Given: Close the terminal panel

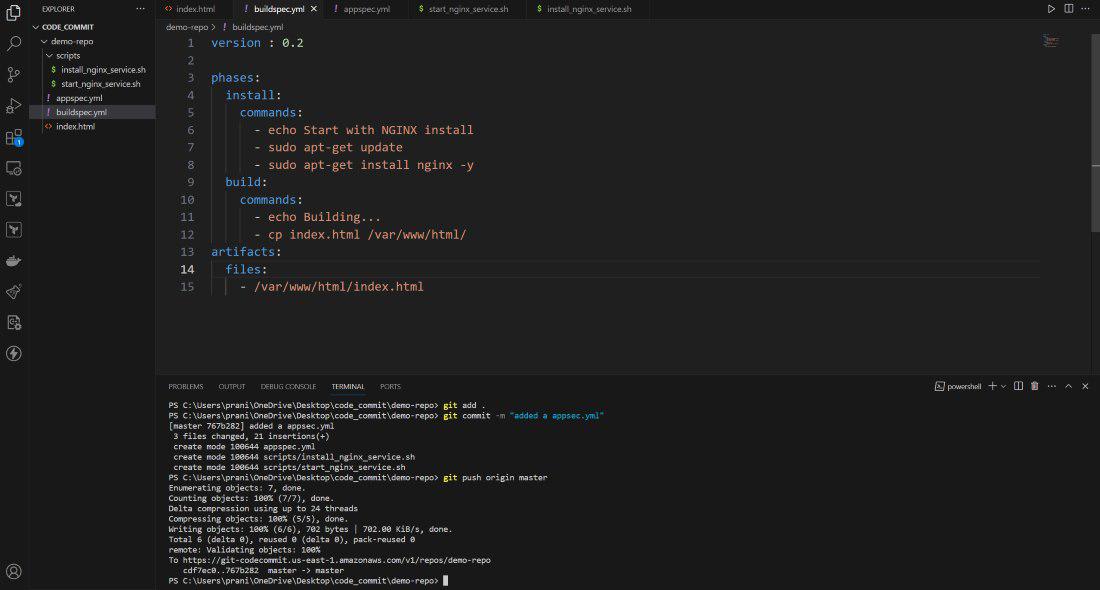Looking at the screenshot, I should click(1085, 386).
